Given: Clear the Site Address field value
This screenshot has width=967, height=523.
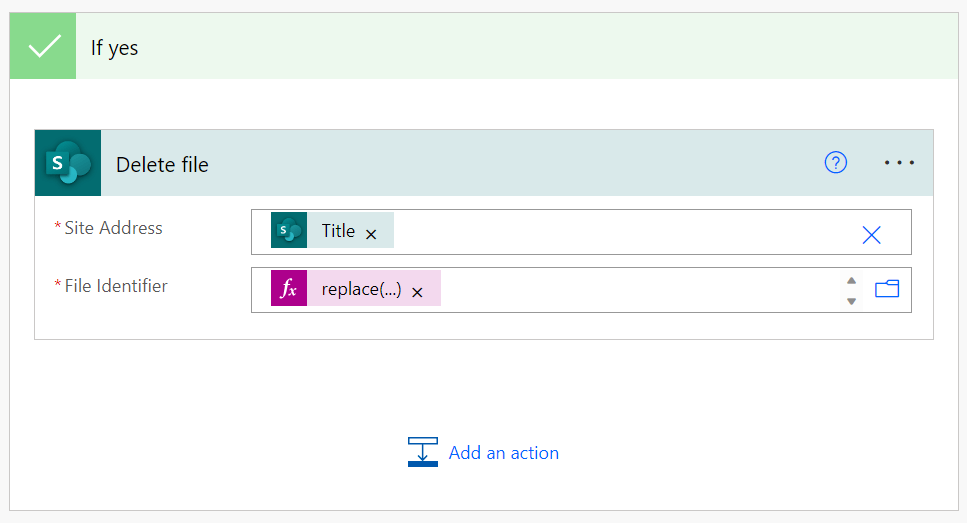Looking at the screenshot, I should click(871, 234).
